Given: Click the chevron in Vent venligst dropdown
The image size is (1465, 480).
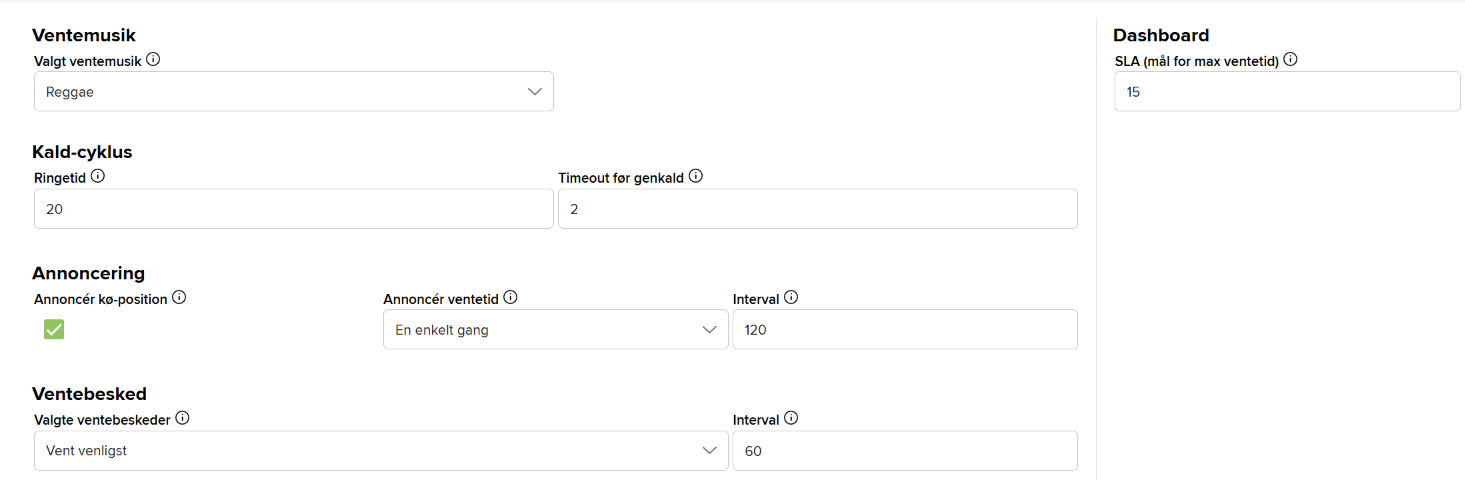Looking at the screenshot, I should pyautogui.click(x=710, y=451).
